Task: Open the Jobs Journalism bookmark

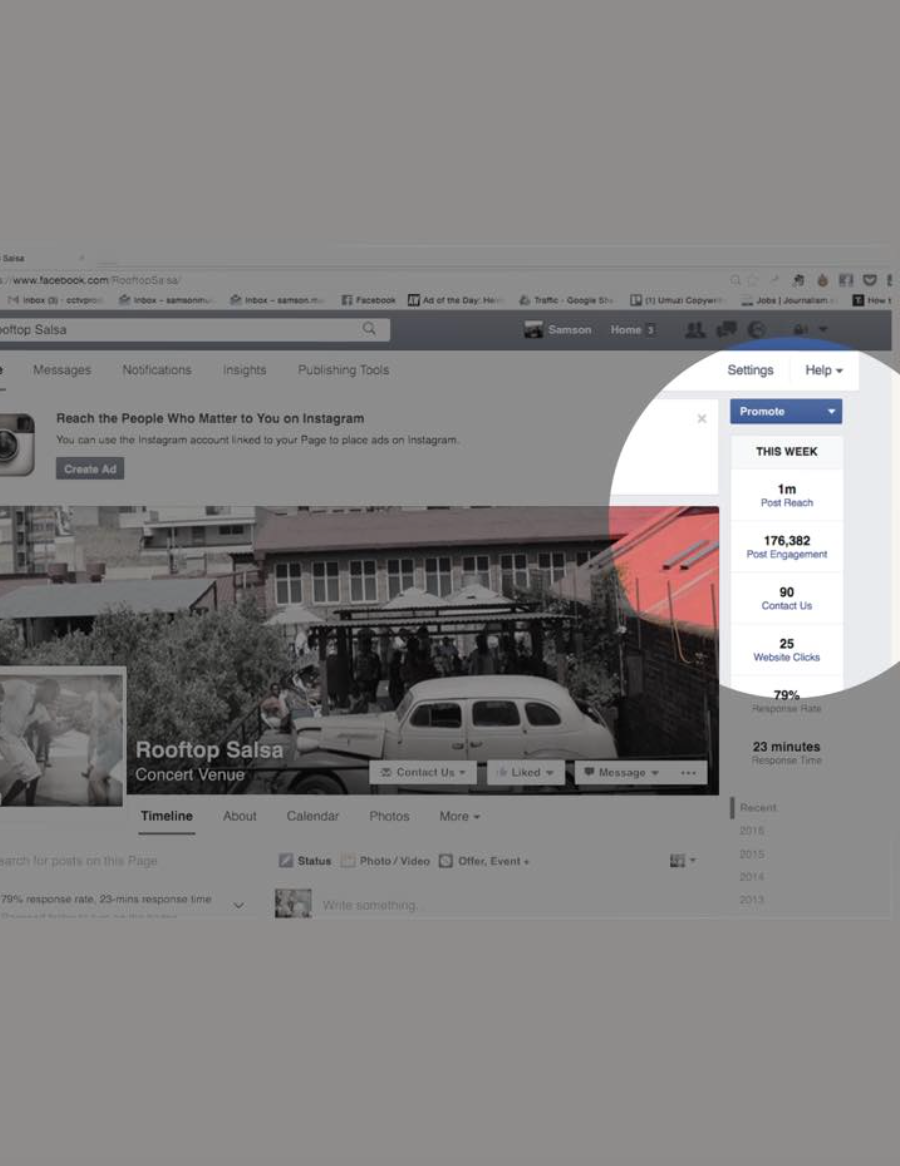Action: point(788,300)
